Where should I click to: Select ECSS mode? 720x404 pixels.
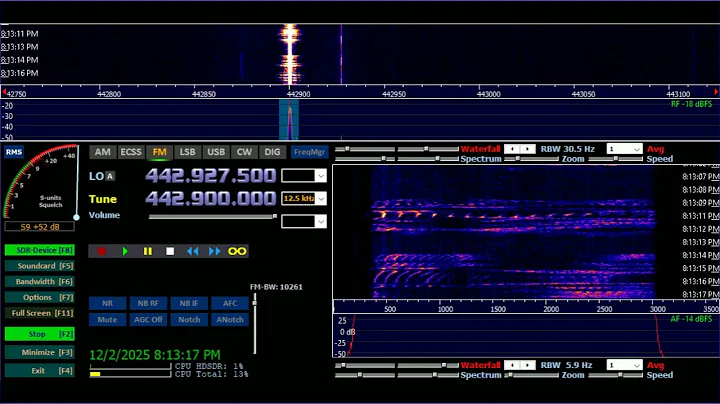pyautogui.click(x=131, y=152)
